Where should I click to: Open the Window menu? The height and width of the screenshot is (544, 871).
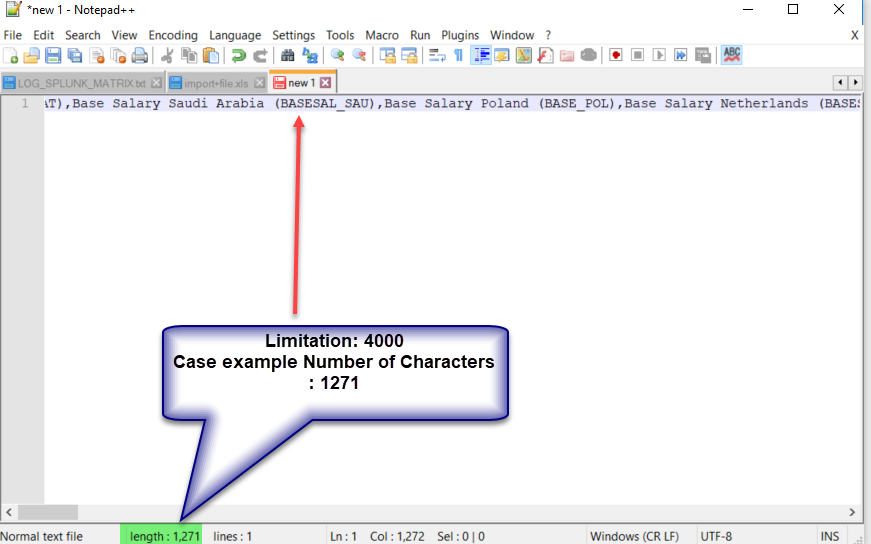512,35
